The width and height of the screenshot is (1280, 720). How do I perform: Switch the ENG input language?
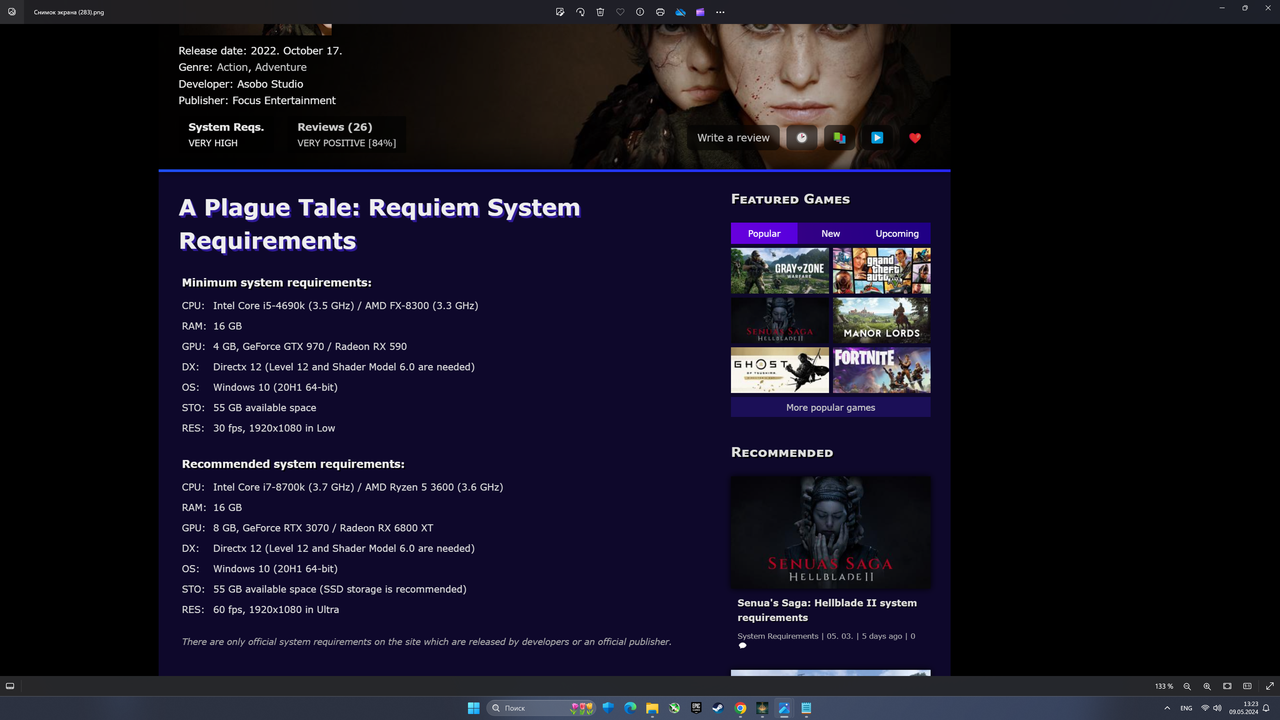tap(1186, 708)
